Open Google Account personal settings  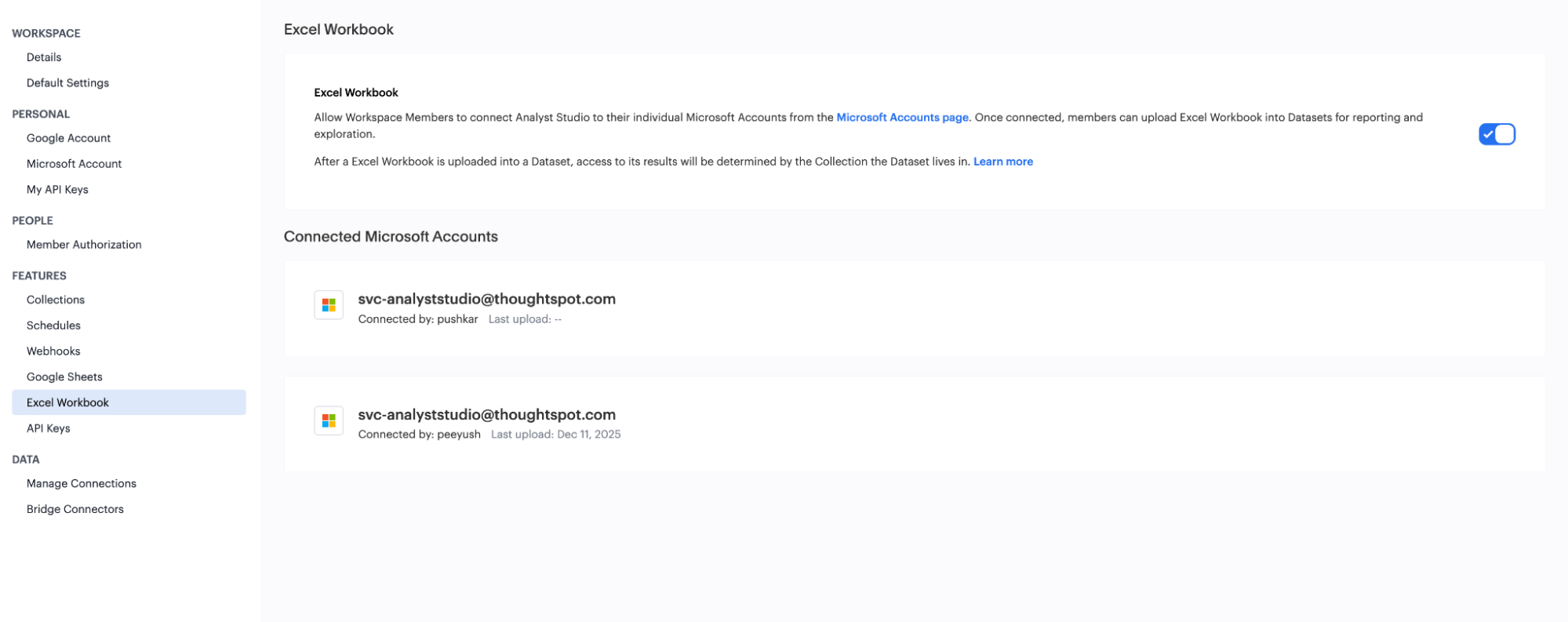click(x=68, y=138)
